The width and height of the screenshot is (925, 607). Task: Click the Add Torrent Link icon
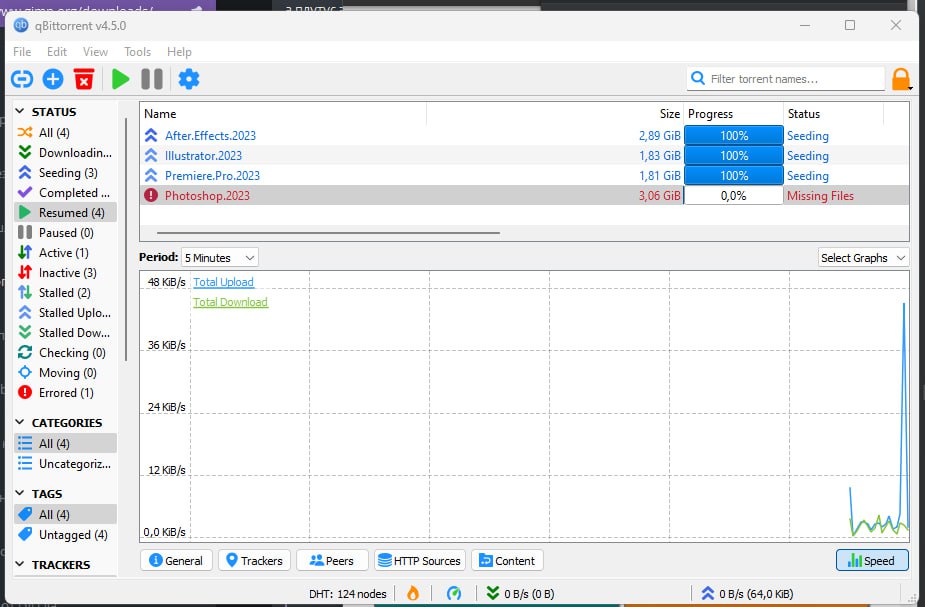(22, 79)
